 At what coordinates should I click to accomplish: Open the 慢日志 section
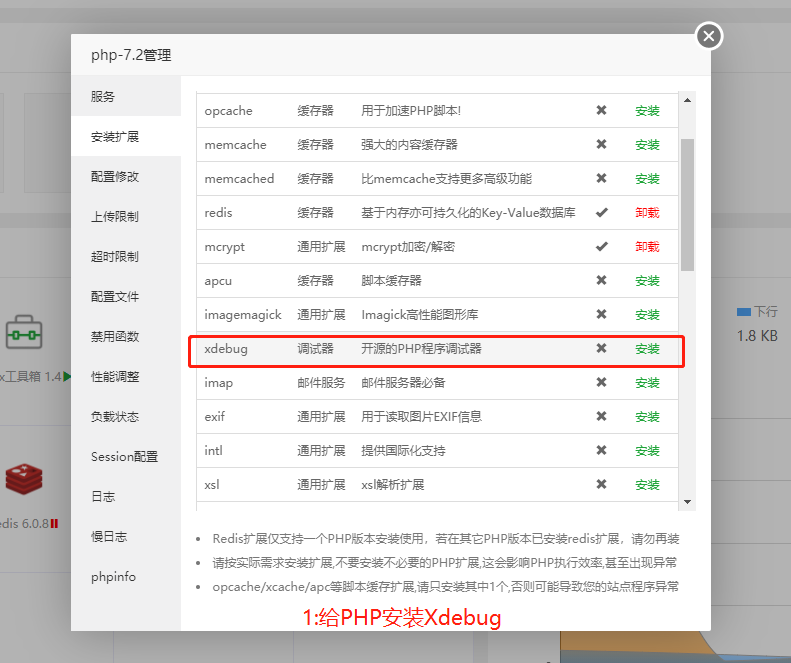pos(126,536)
